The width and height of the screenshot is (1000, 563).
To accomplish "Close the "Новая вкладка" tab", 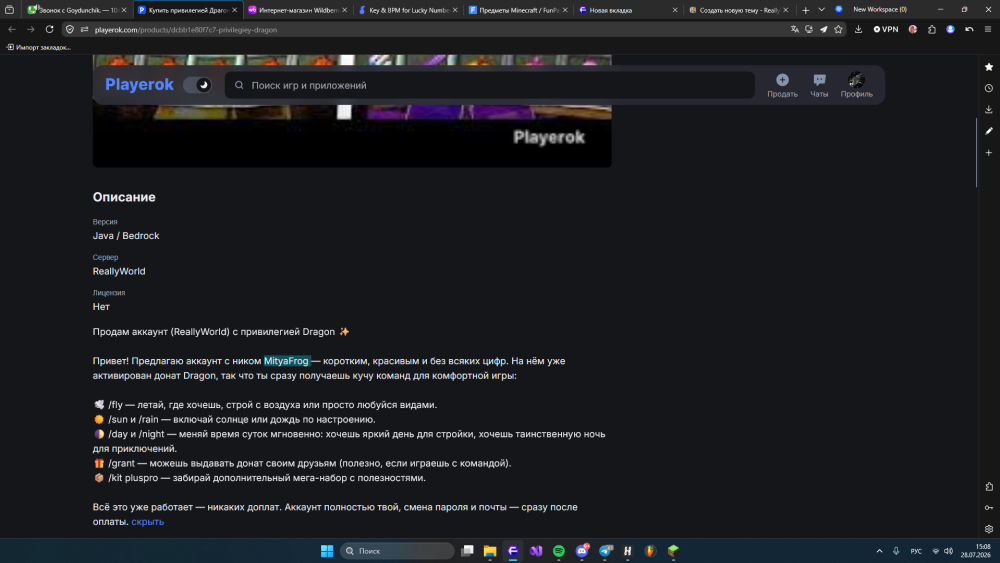I will pyautogui.click(x=675, y=10).
